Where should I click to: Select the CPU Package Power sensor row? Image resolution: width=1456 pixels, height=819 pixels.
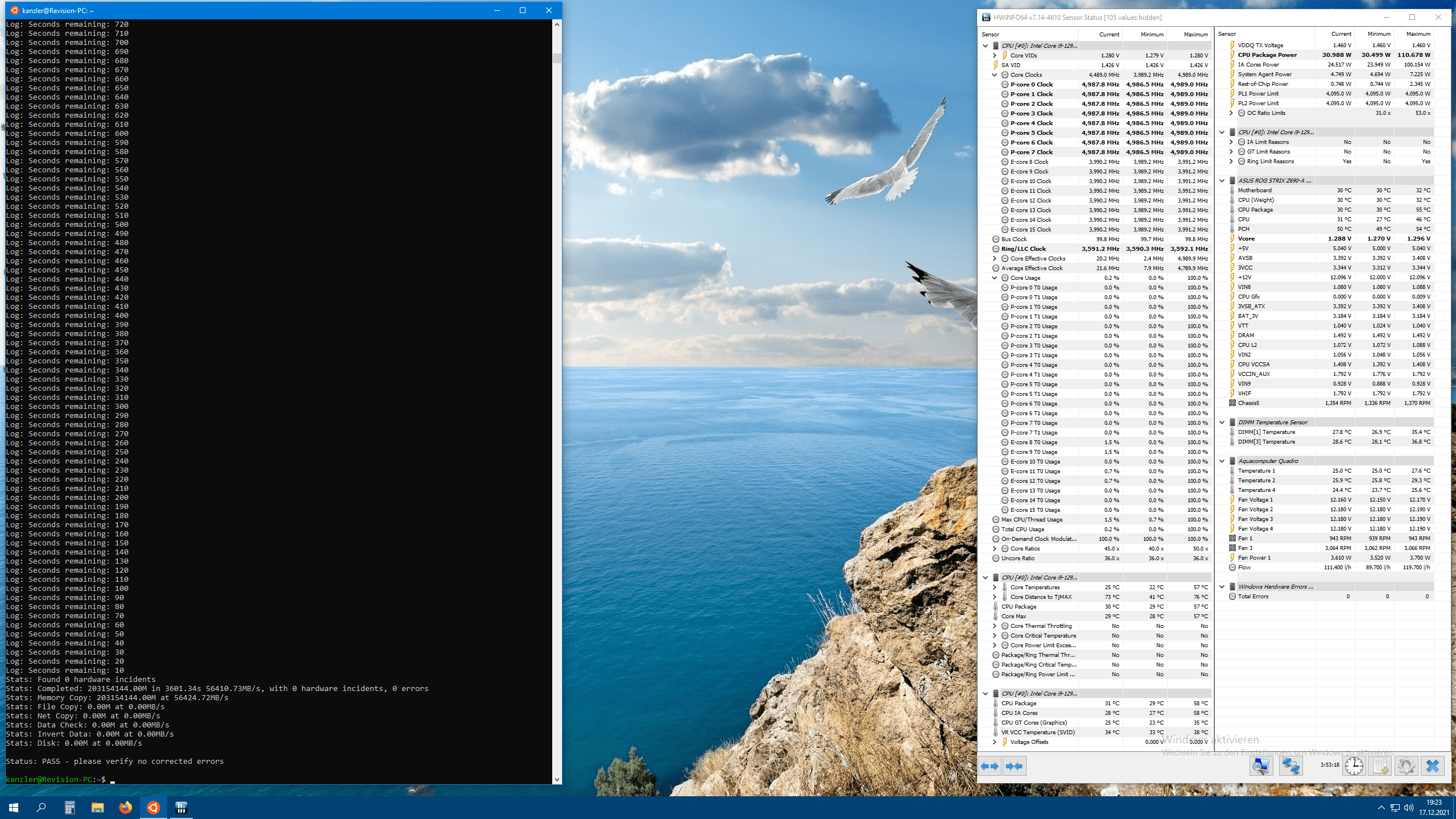[1267, 55]
